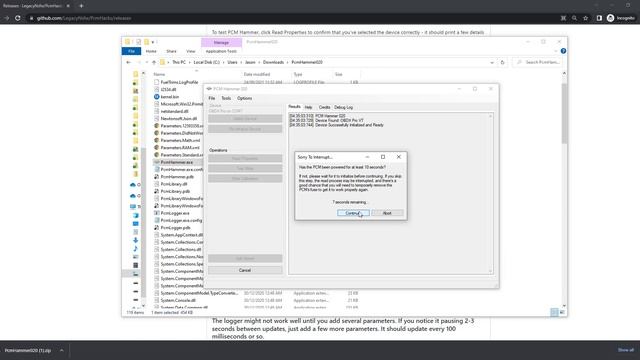640x360 pixels.
Task: Click Show all downloads link
Action: [x=626, y=350]
